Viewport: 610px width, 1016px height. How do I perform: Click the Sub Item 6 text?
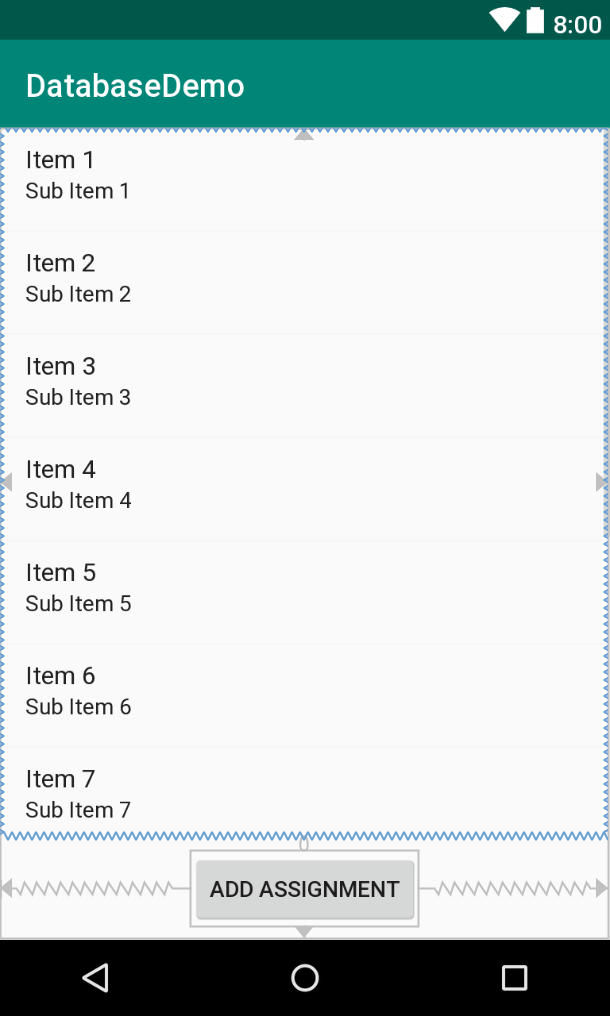(x=77, y=707)
